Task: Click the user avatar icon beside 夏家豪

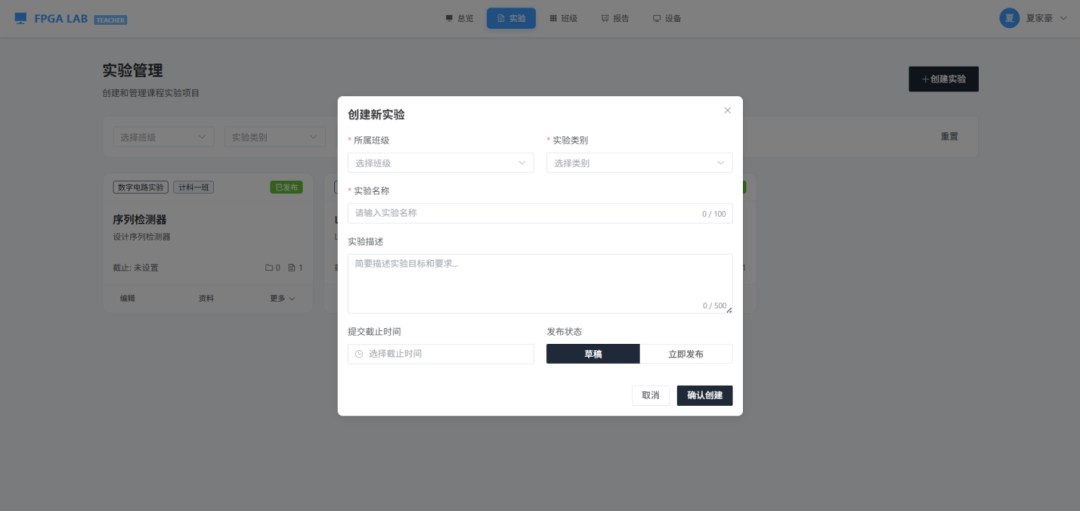Action: pyautogui.click(x=1009, y=18)
